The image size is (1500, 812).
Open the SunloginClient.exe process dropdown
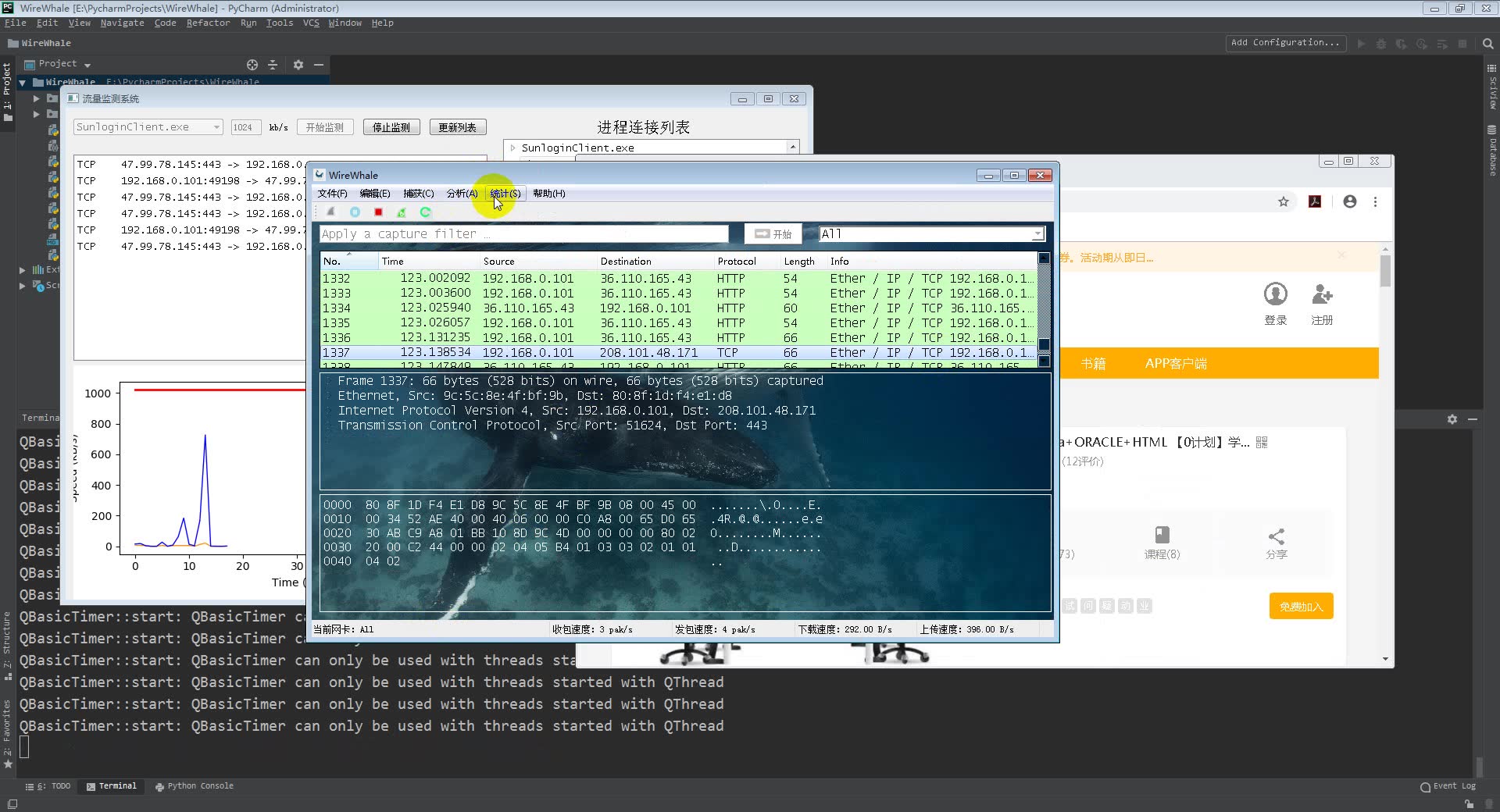tap(148, 127)
